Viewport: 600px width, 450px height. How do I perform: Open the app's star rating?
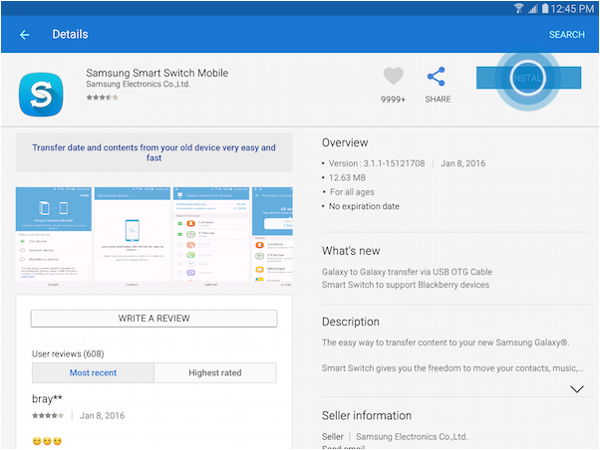point(102,97)
